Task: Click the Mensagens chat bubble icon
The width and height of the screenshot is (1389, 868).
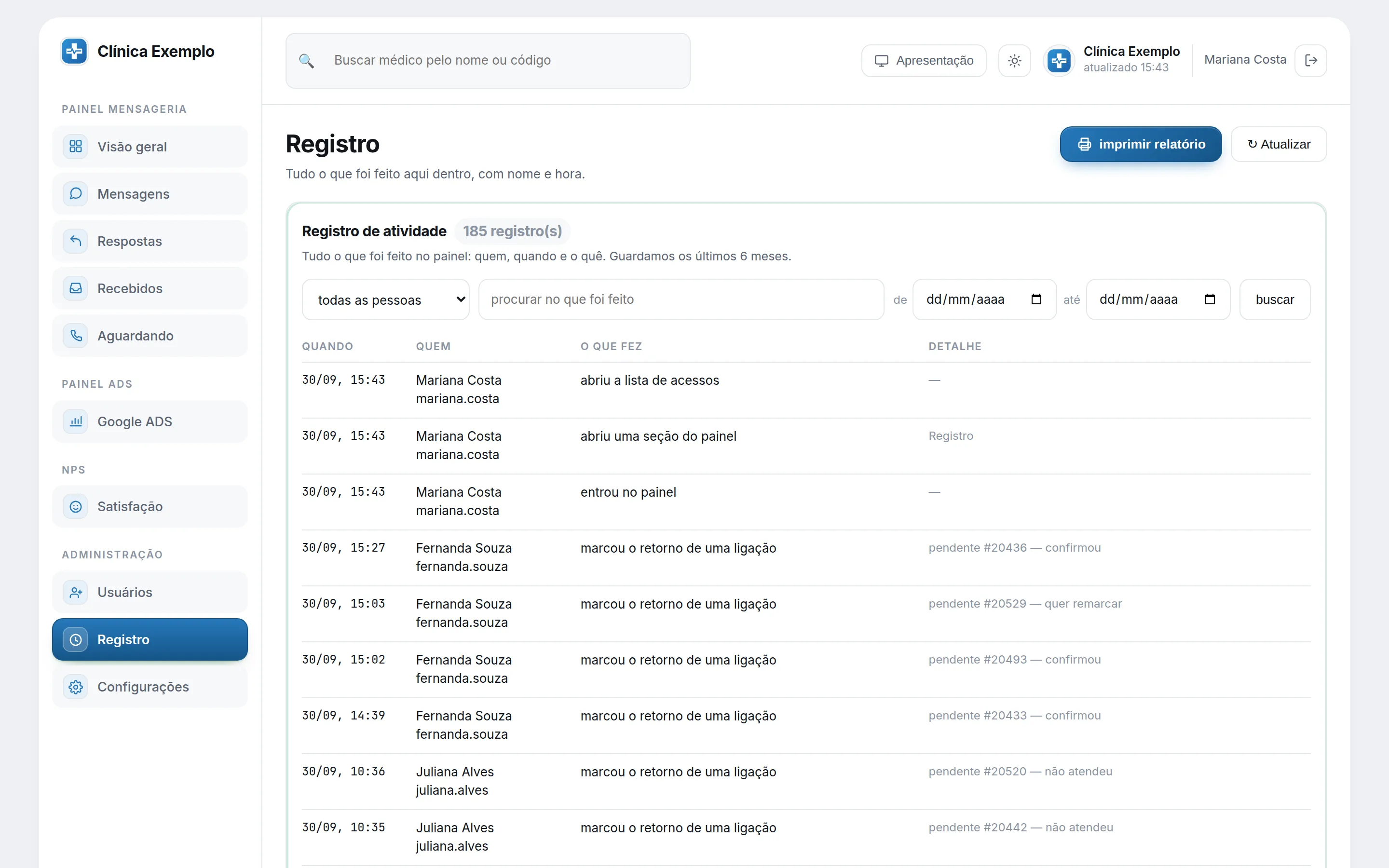Action: pos(75,193)
